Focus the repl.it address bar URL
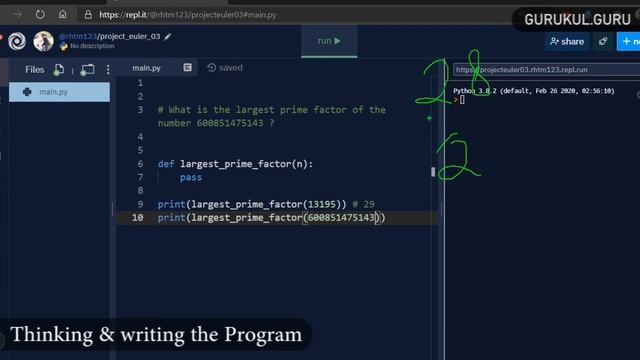Image resolution: width=640 pixels, height=360 pixels. pos(188,15)
